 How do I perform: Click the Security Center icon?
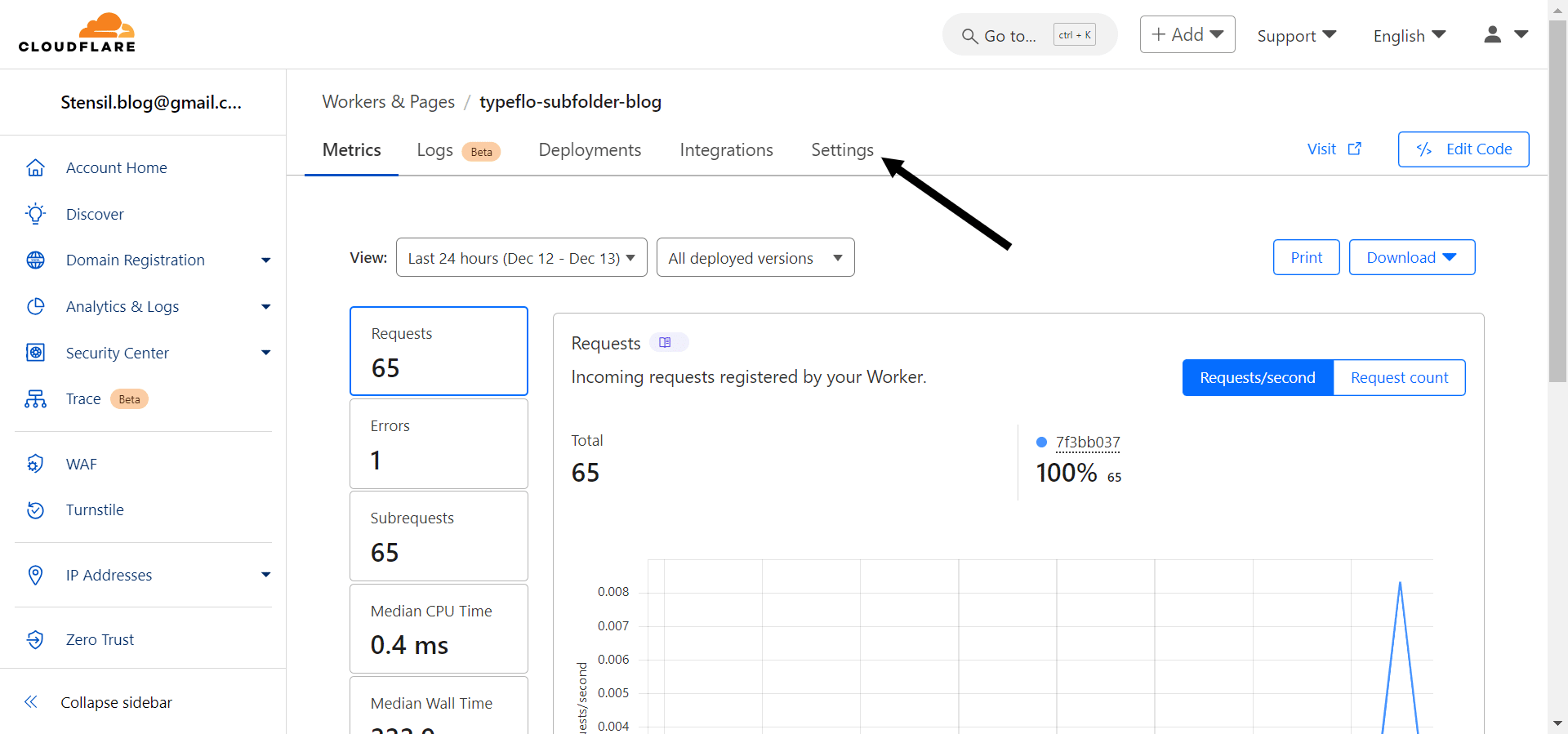(x=35, y=353)
